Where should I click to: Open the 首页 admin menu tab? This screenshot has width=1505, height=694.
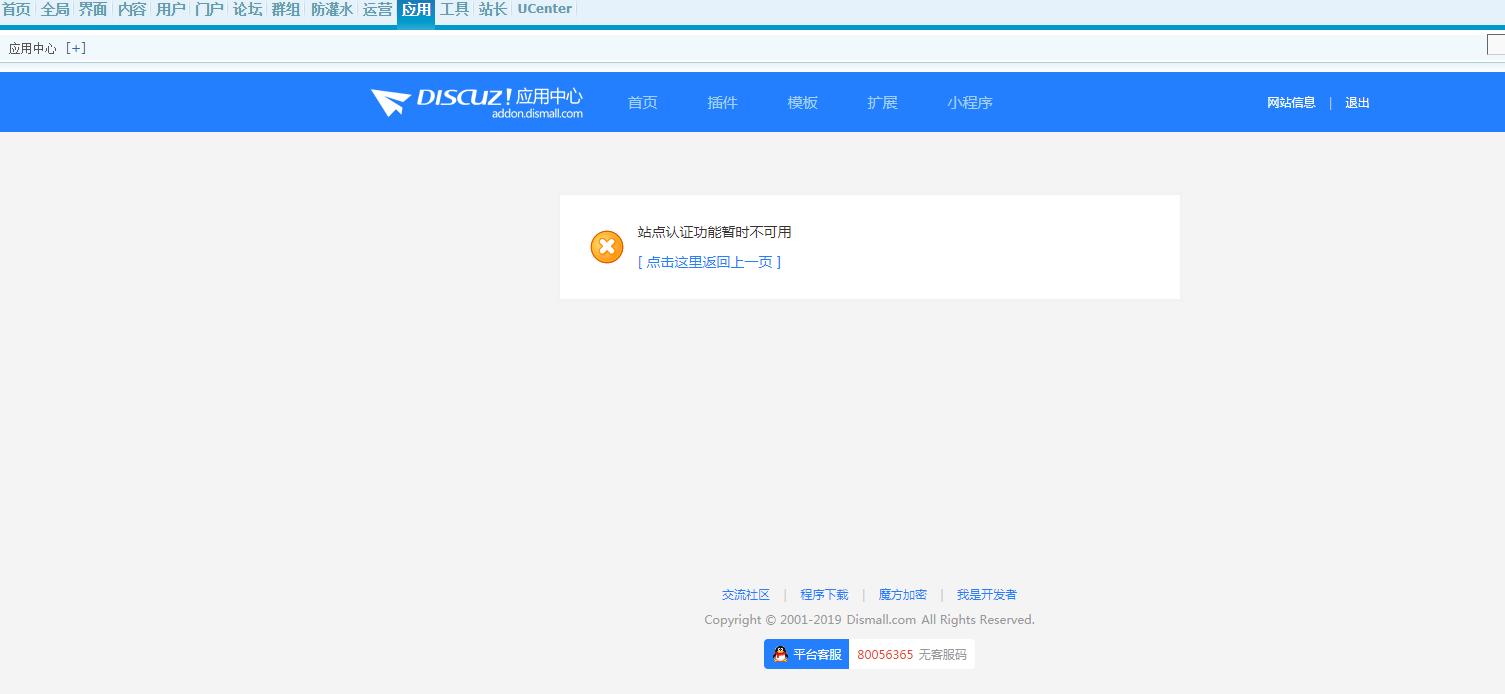[16, 10]
